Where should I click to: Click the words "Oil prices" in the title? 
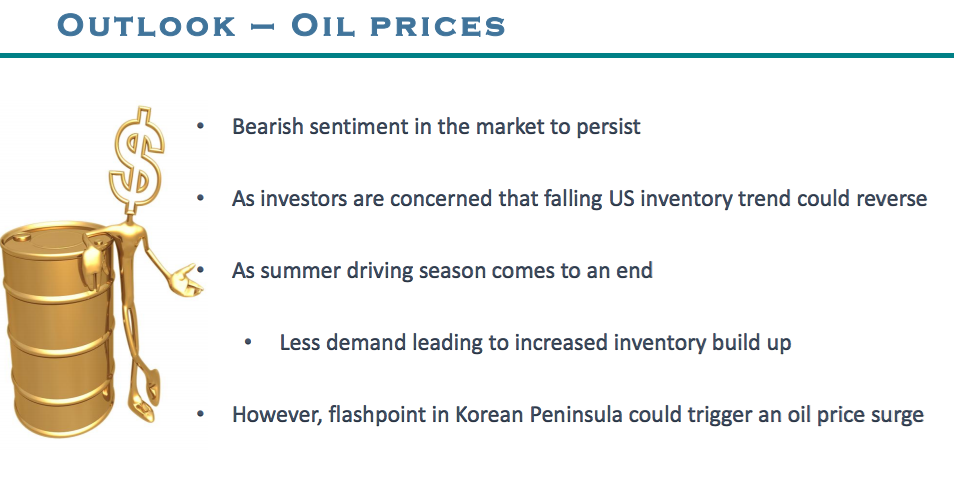(398, 24)
